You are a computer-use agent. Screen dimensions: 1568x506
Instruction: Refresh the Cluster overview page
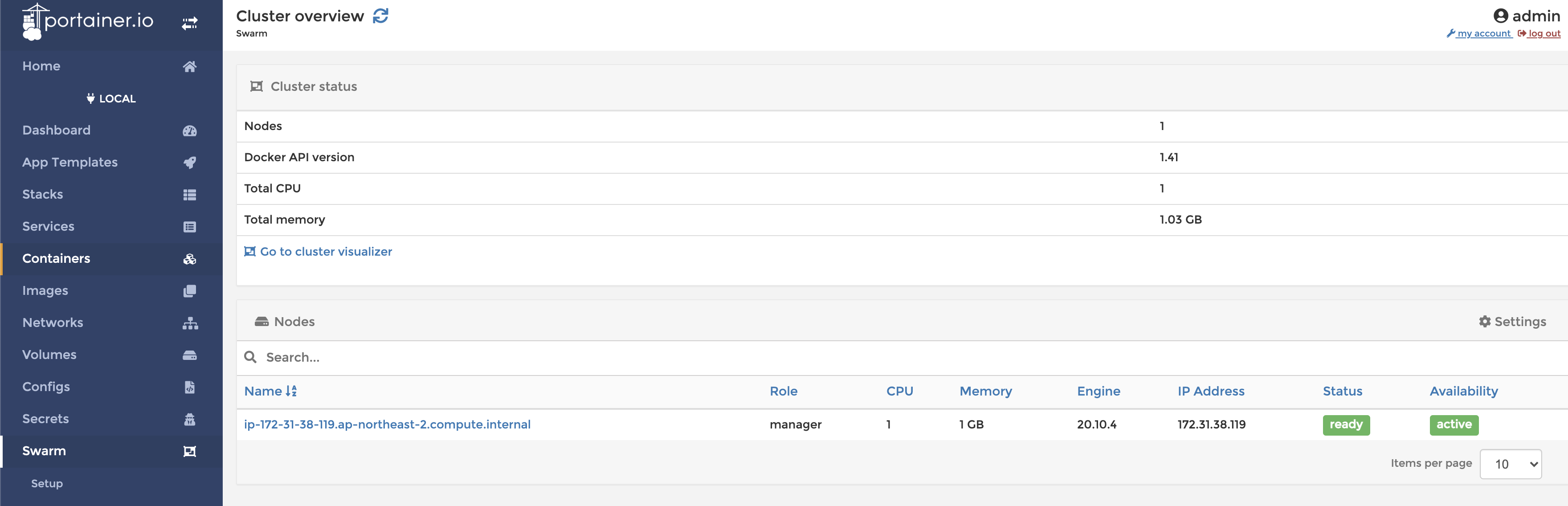(x=380, y=16)
